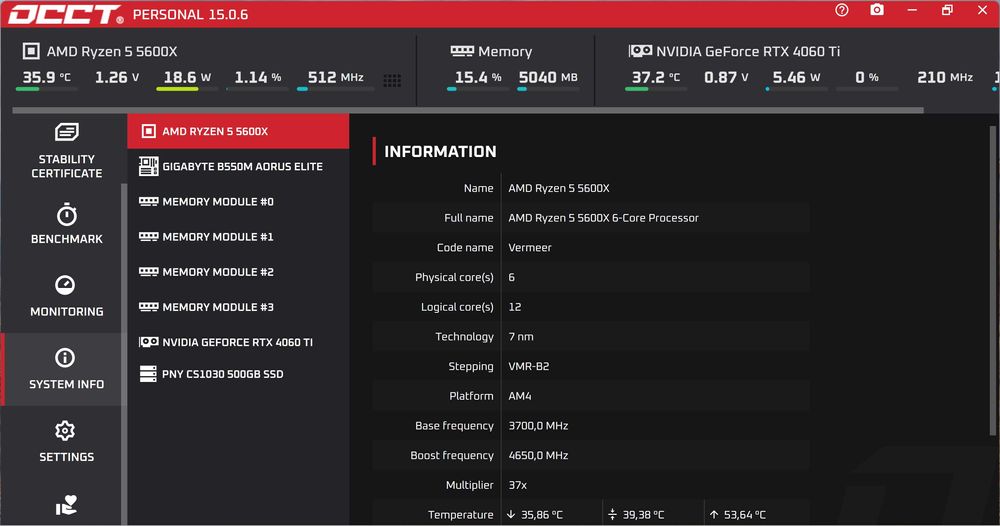Select PNY CS1030 500GB SSD entry
1000x526 pixels.
pos(239,374)
